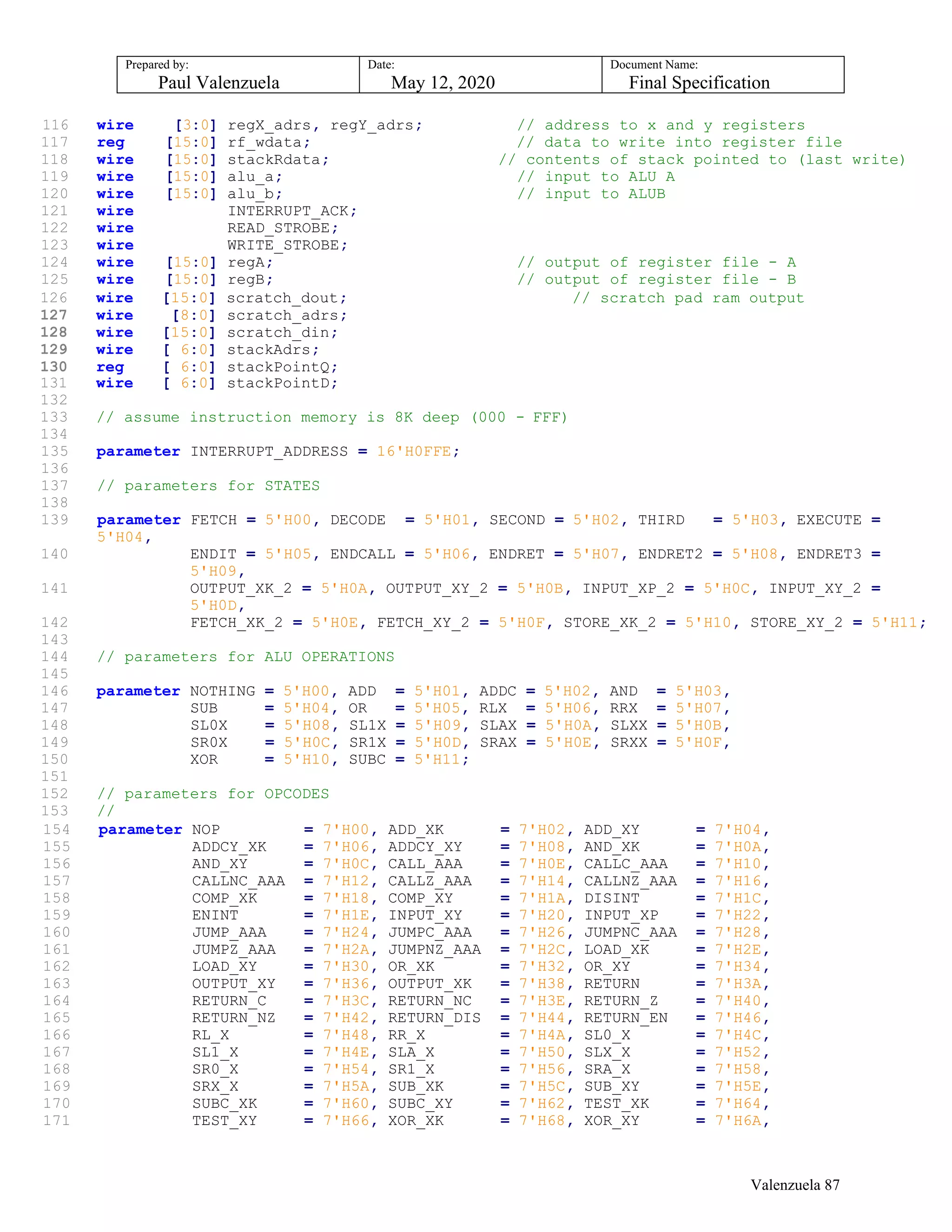The image size is (952, 1232).
Task: Click the page footer Valenzuela 87
Action: [794, 1185]
